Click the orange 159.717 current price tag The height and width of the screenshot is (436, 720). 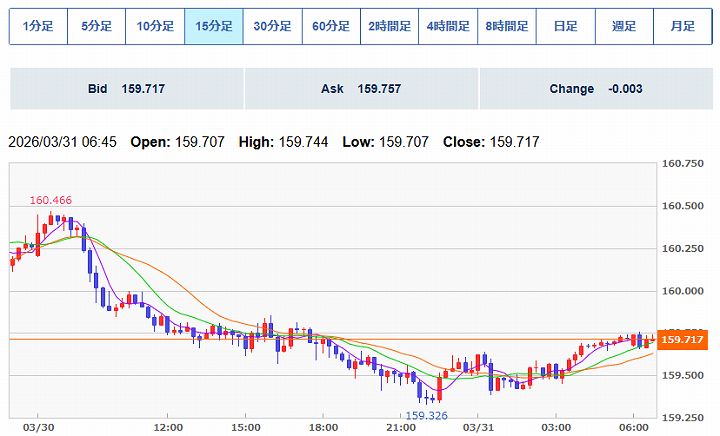point(684,340)
